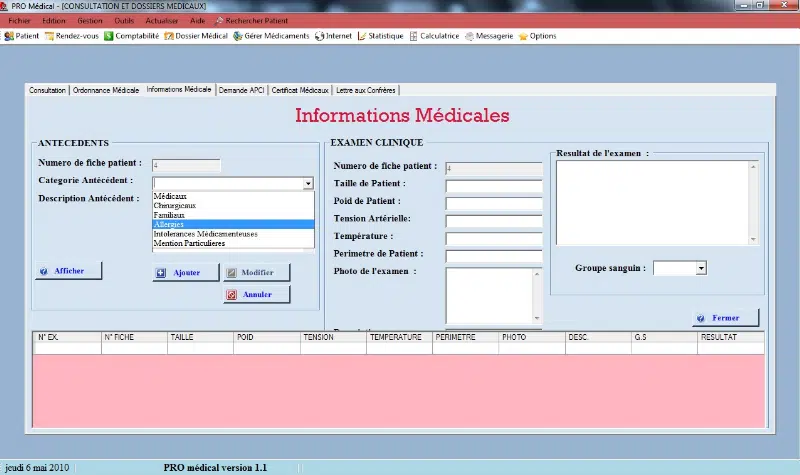Open the Aide menu
This screenshot has height=475, width=800.
coord(197,21)
